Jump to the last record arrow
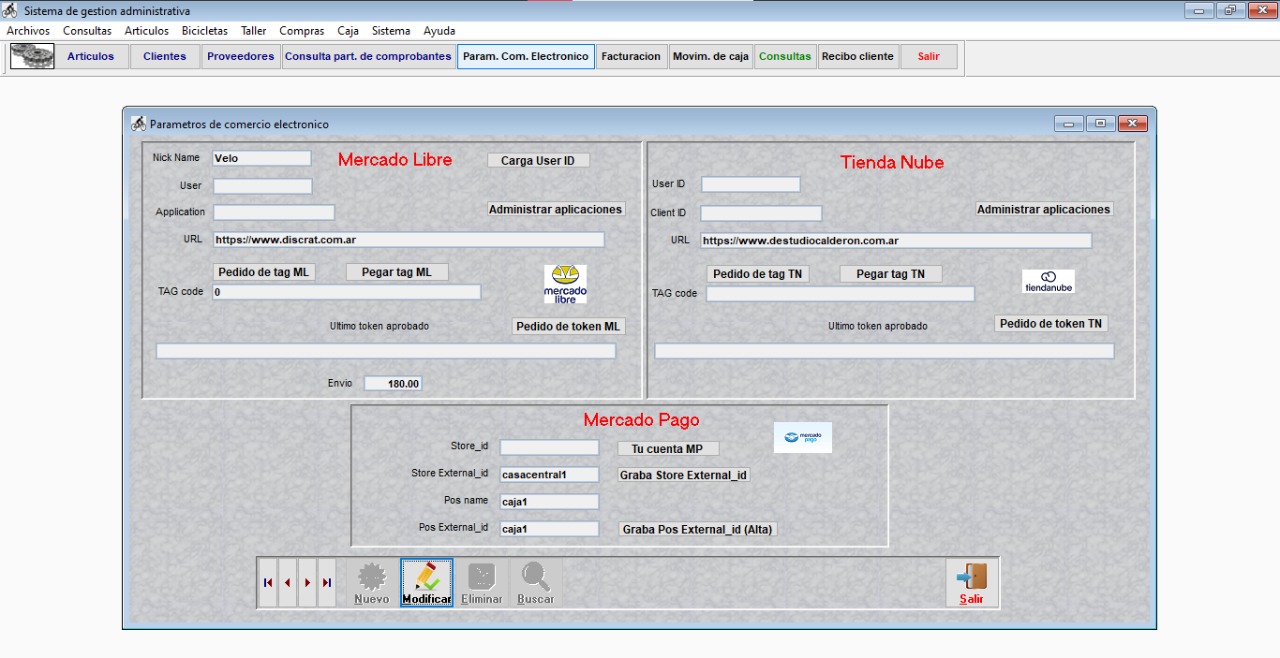 click(x=326, y=583)
